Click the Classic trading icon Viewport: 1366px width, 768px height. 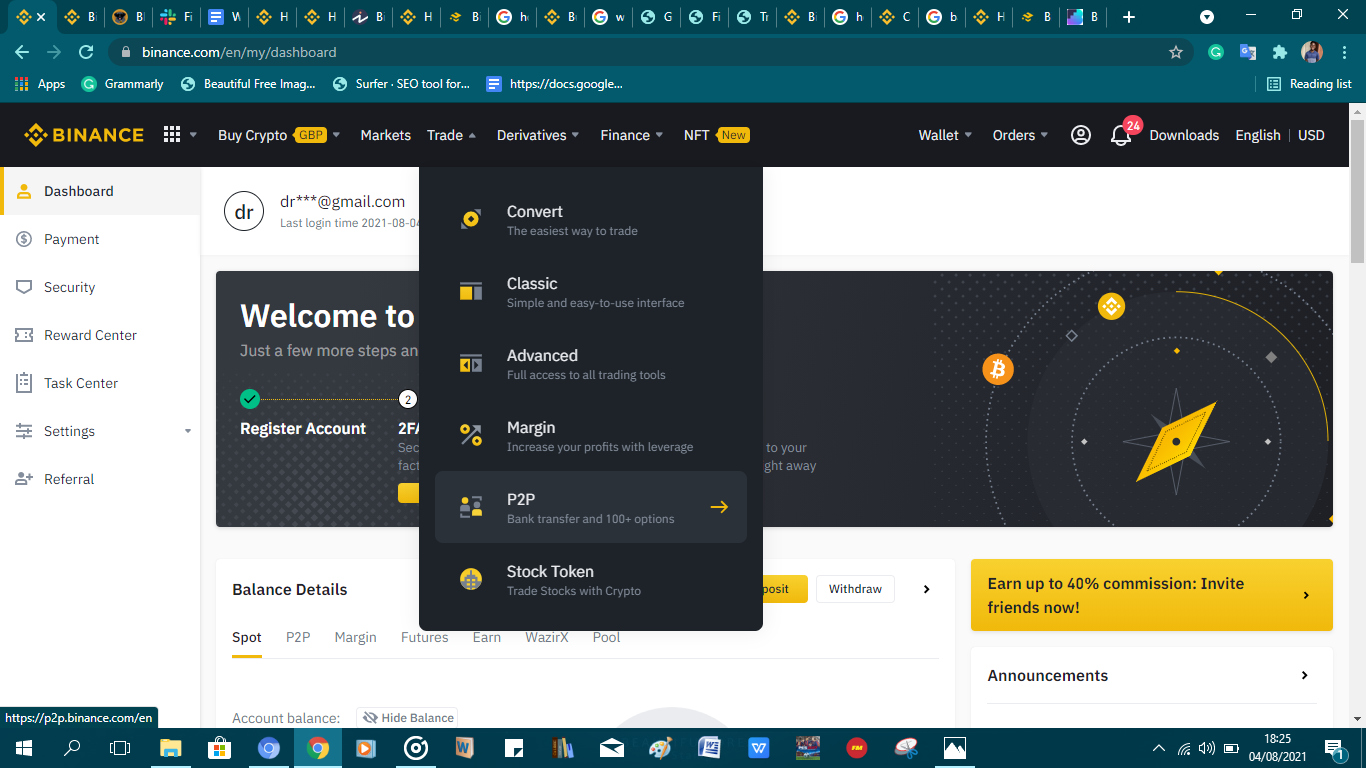pyautogui.click(x=471, y=291)
